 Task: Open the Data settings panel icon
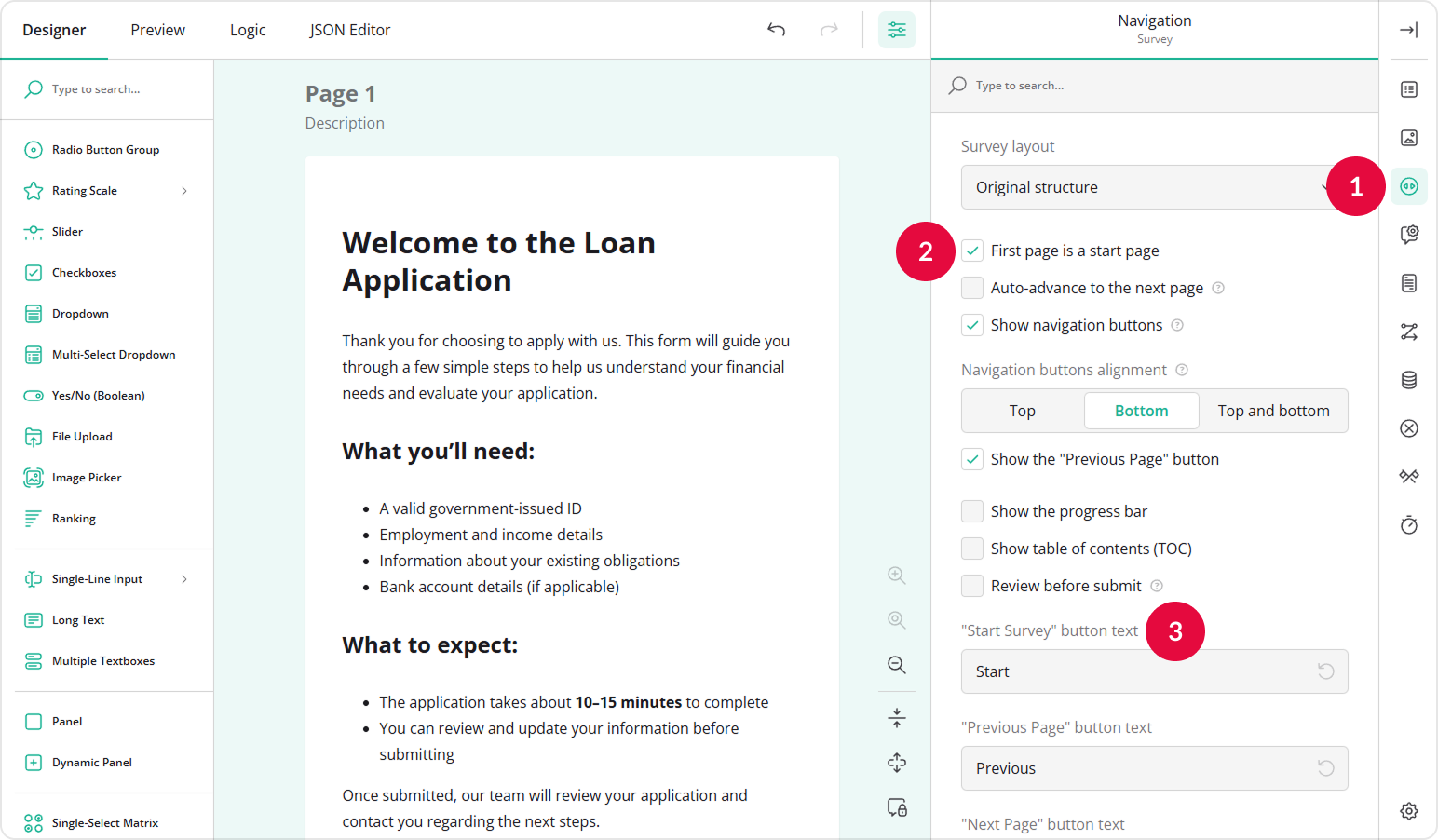[x=1408, y=380]
